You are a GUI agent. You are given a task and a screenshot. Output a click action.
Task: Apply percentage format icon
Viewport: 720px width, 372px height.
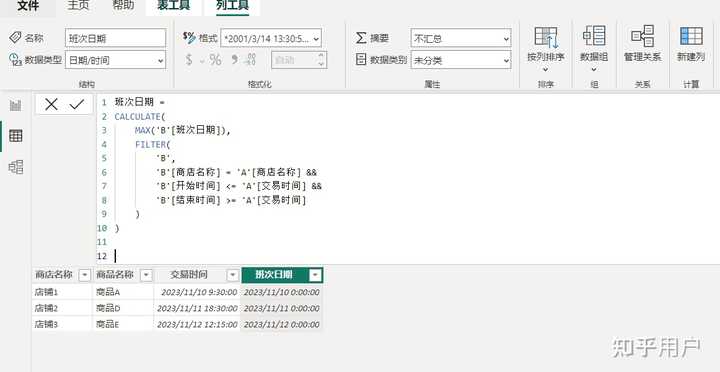tap(215, 60)
